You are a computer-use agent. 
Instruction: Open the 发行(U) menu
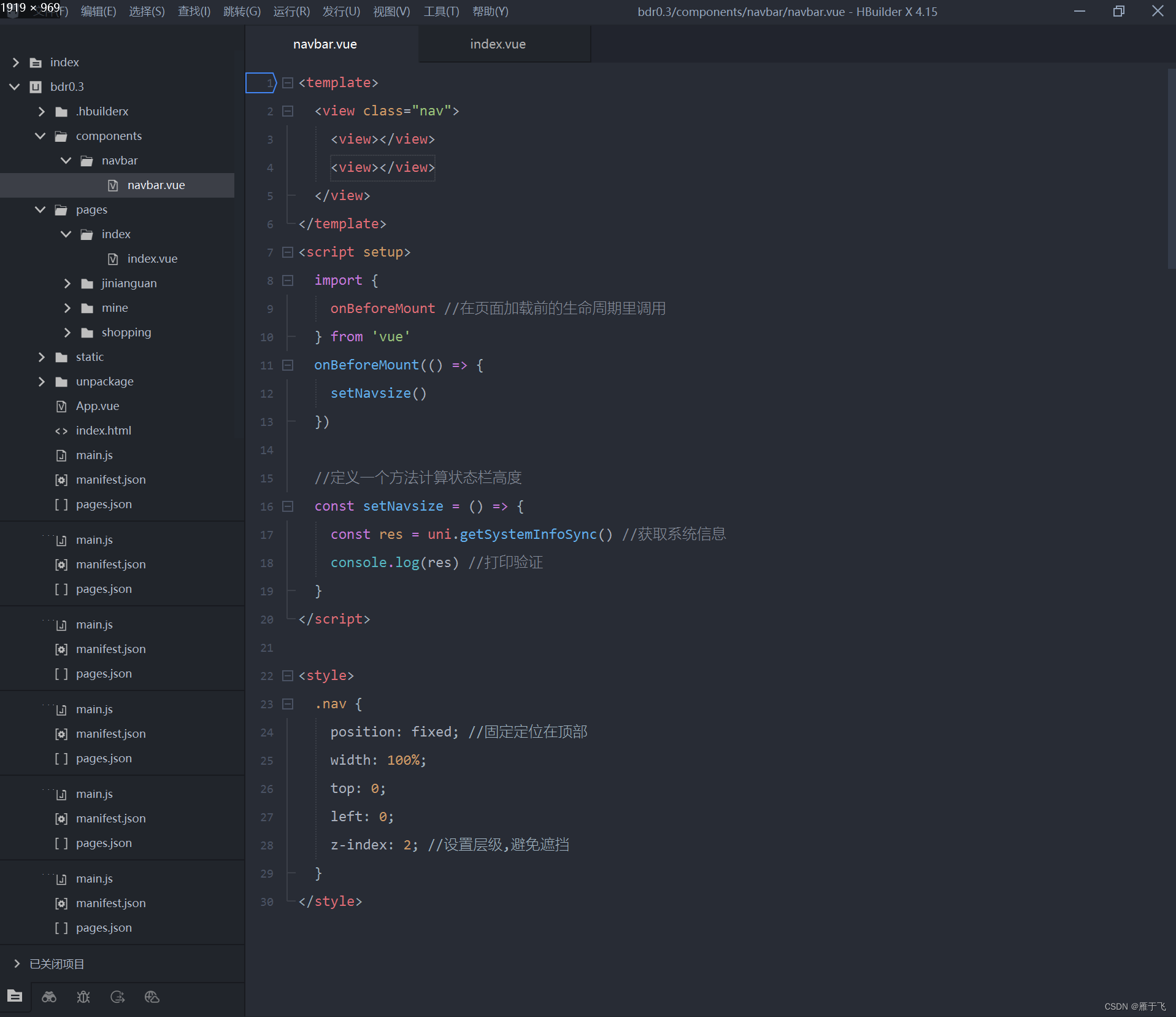pos(341,12)
